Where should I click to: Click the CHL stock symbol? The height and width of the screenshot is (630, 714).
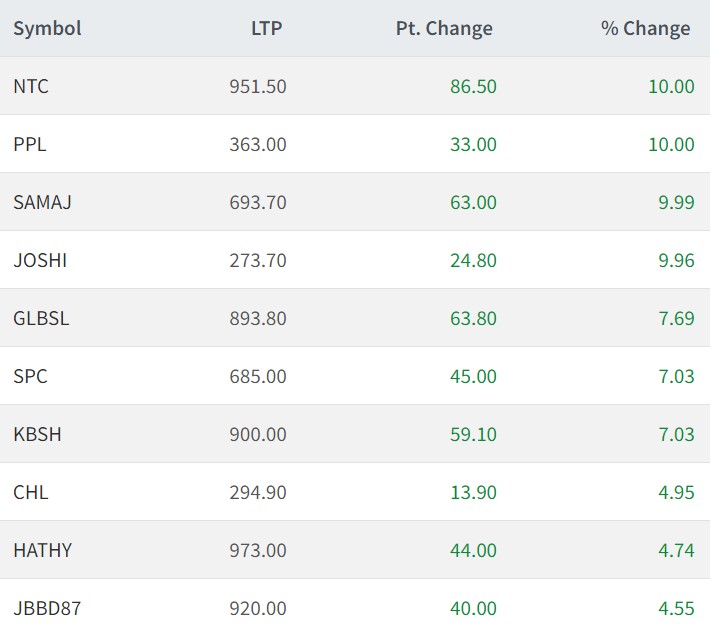31,493
